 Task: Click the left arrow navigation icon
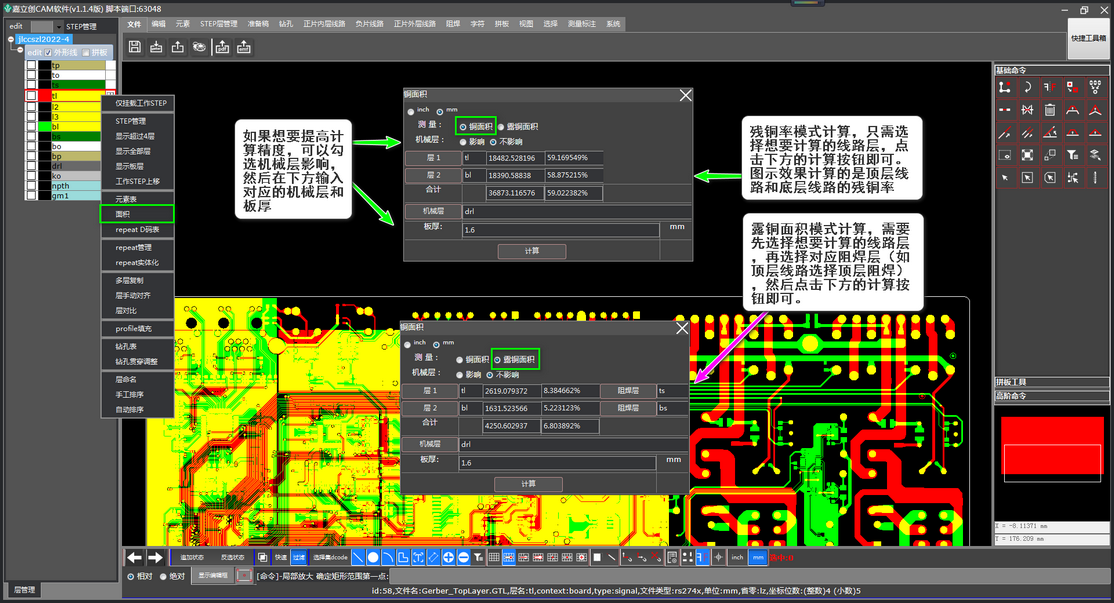134,557
